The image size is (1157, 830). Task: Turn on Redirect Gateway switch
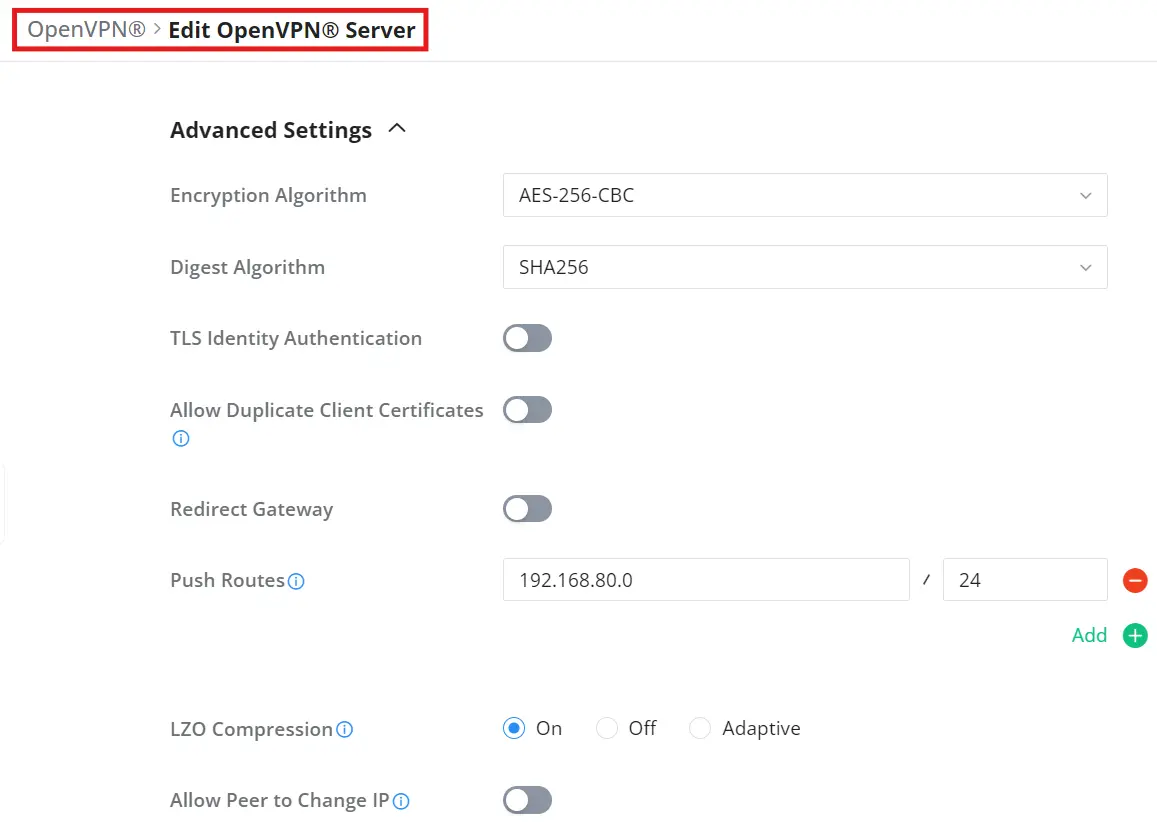(528, 509)
